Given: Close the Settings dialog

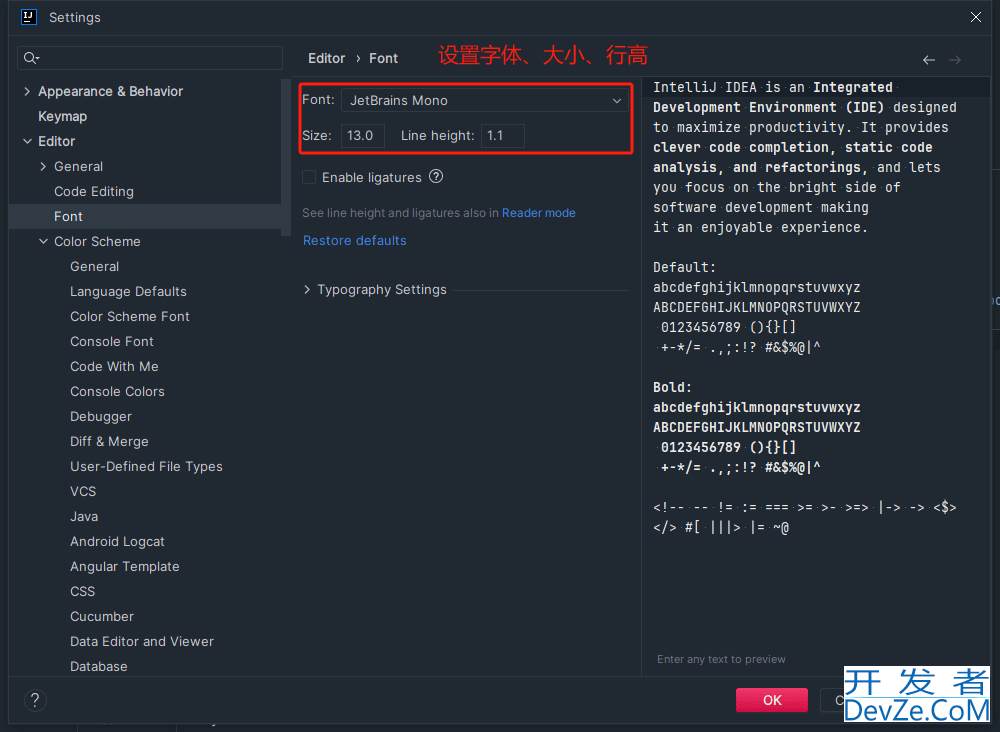Looking at the screenshot, I should pos(976,17).
